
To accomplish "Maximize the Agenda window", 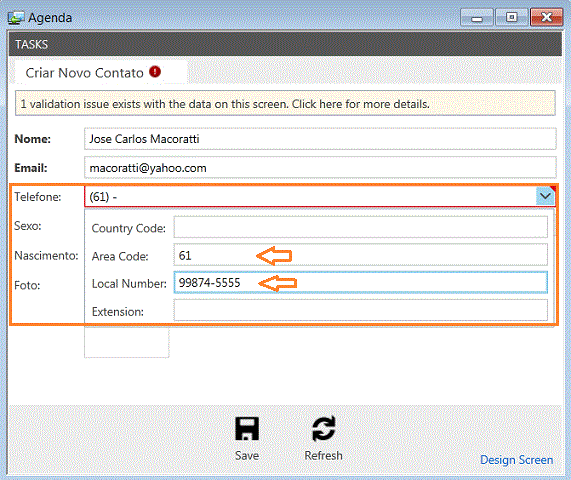I will point(512,17).
